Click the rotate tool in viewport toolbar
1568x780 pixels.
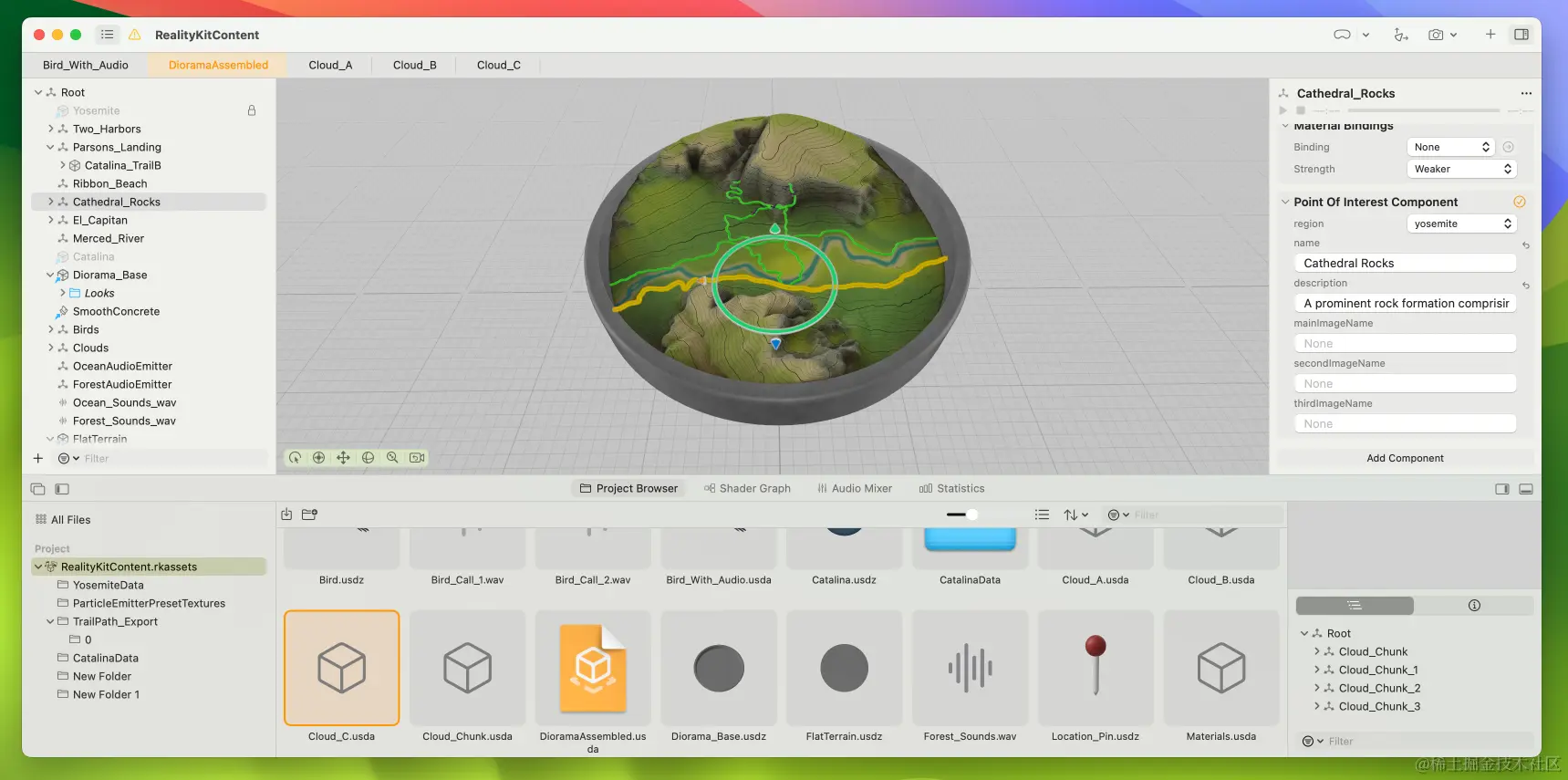tap(295, 458)
